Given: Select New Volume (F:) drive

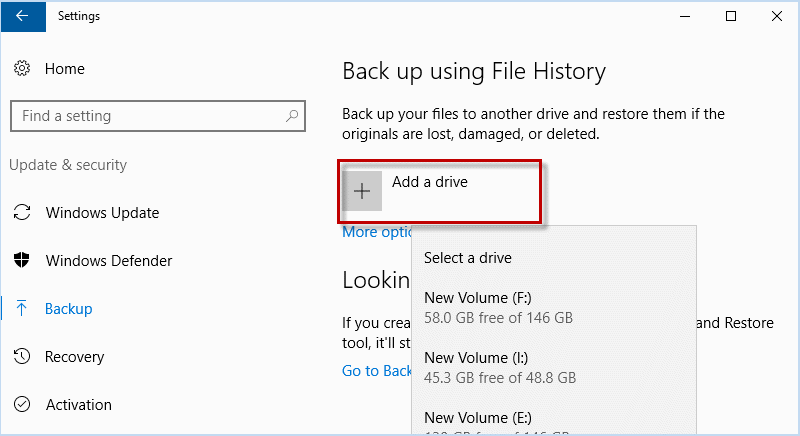Looking at the screenshot, I should [x=500, y=307].
